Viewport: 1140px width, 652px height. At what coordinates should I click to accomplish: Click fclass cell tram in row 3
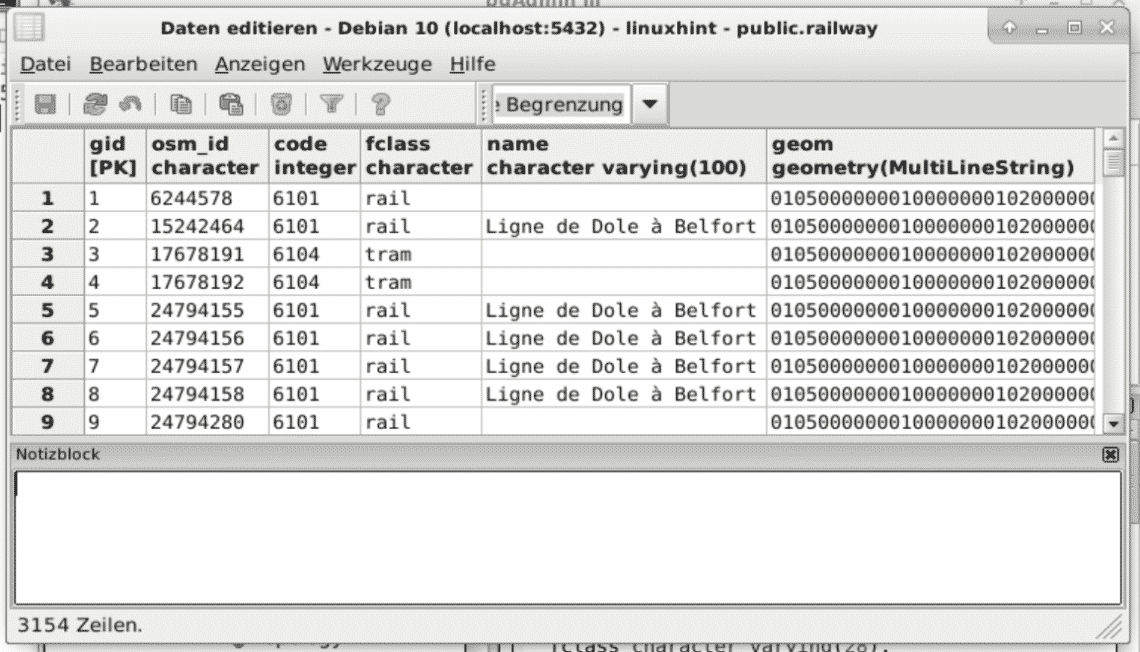pyautogui.click(x=420, y=254)
